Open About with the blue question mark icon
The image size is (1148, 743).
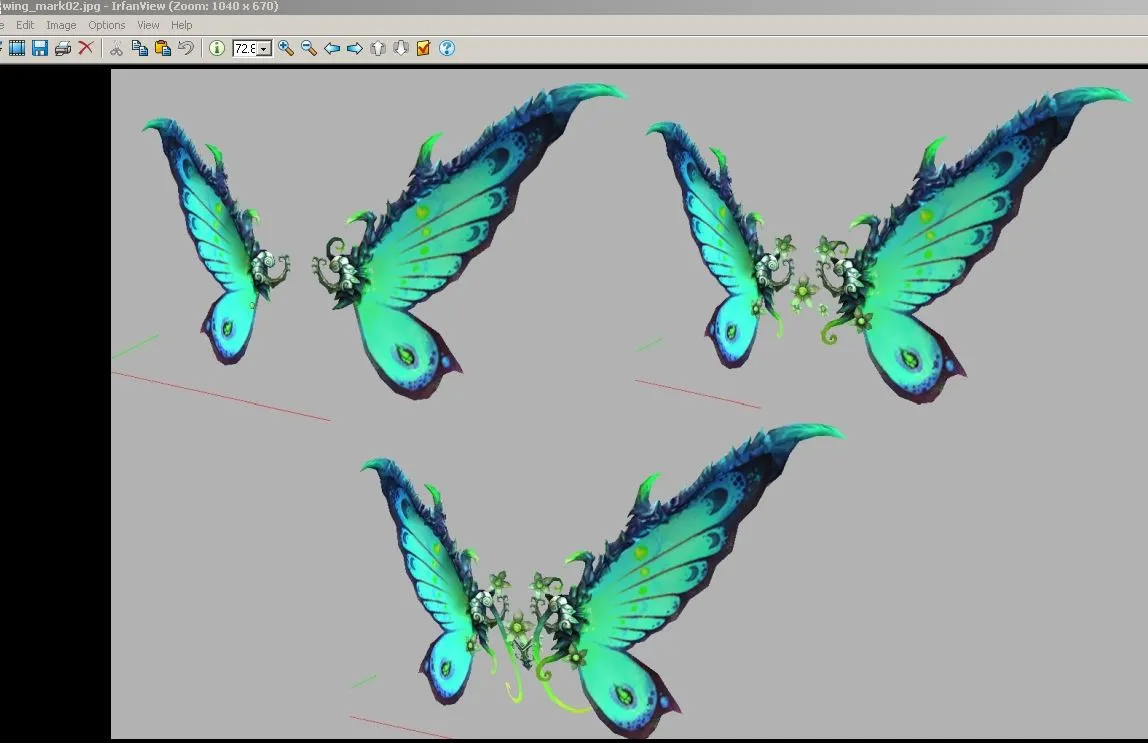447,48
